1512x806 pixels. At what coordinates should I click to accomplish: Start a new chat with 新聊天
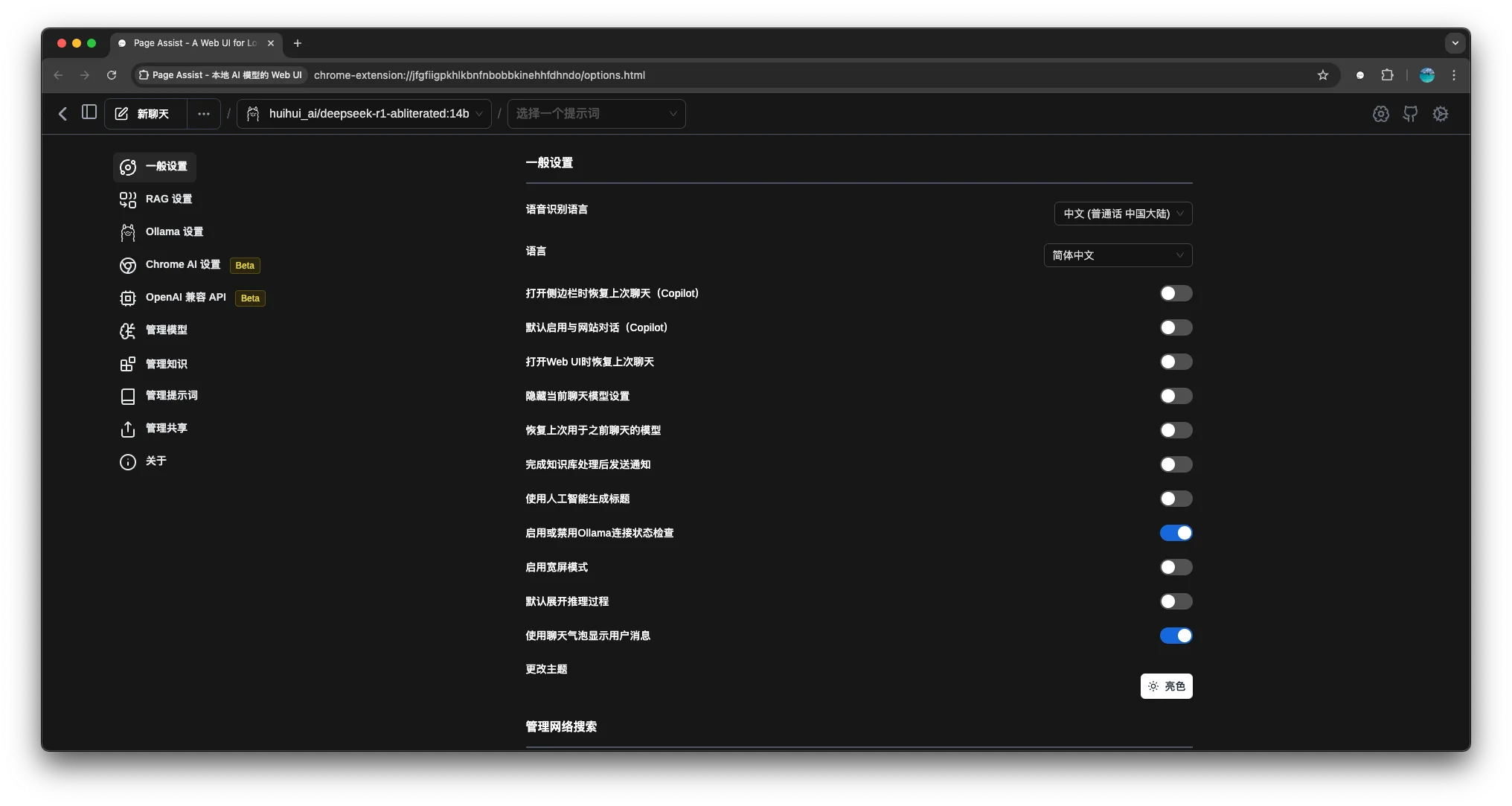tap(145, 114)
